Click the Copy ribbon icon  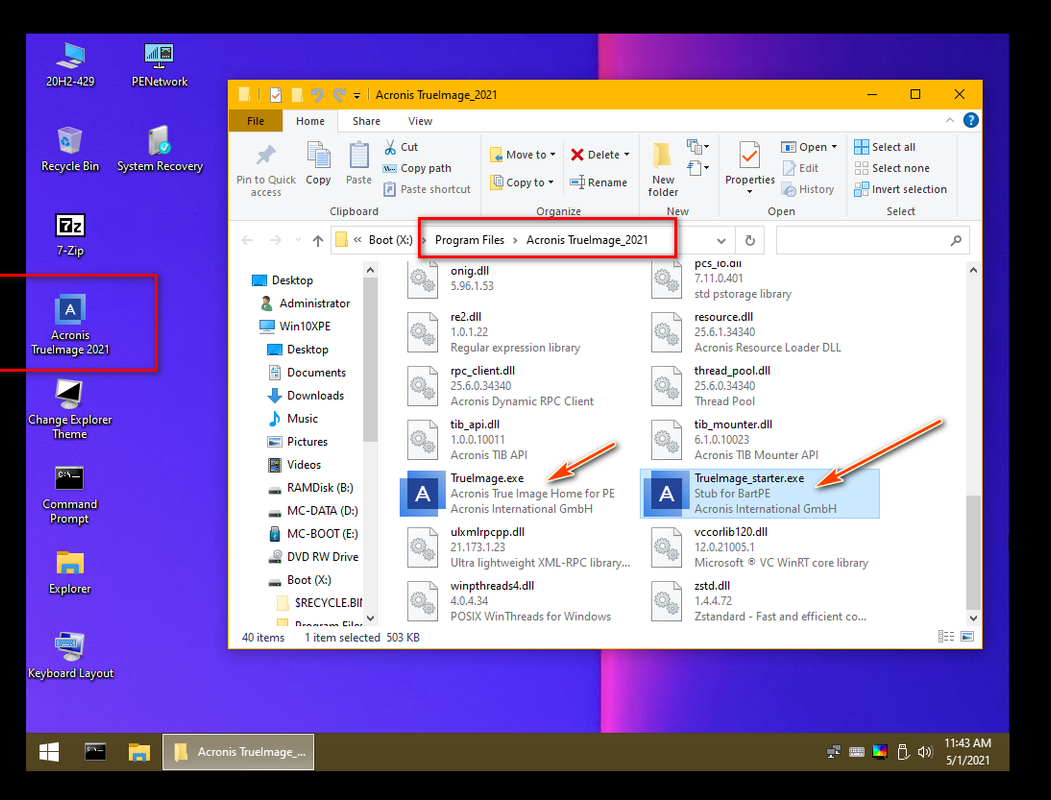(318, 163)
